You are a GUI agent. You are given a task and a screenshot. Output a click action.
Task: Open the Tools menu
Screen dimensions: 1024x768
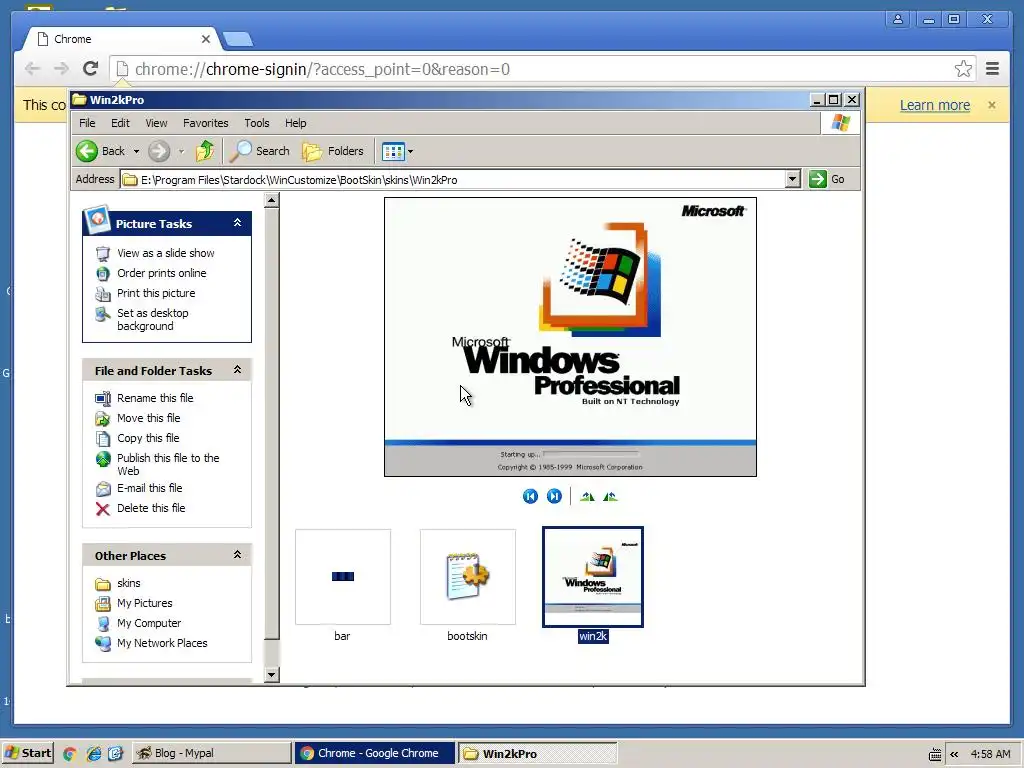(x=257, y=123)
